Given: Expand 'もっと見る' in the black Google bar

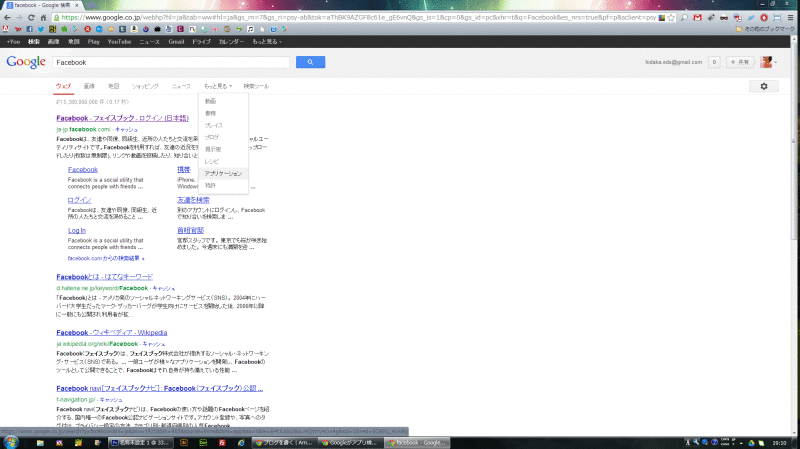Looking at the screenshot, I should click(x=267, y=41).
